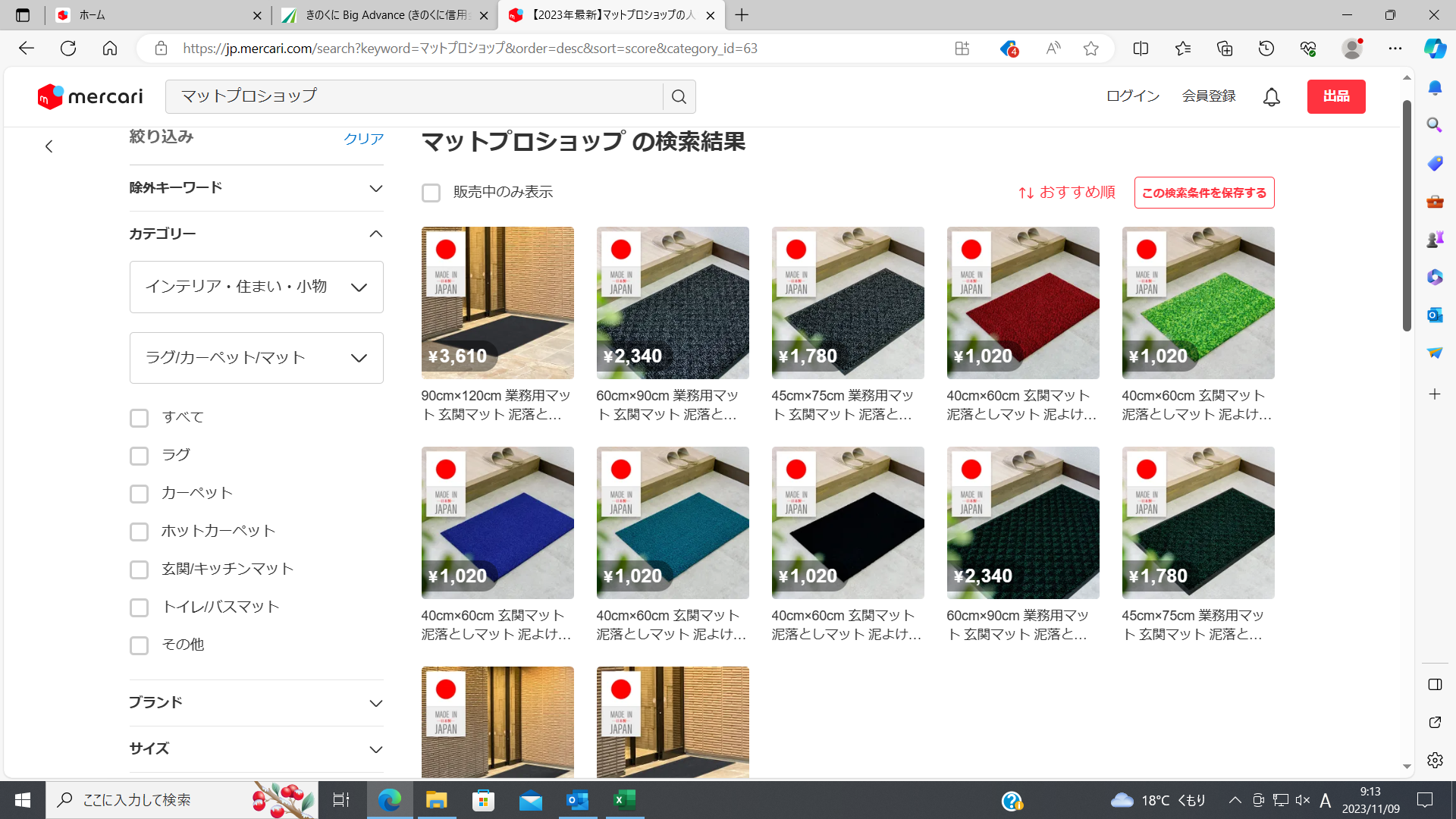Check the 玄関/キッチンマット checkbox

pyautogui.click(x=139, y=570)
